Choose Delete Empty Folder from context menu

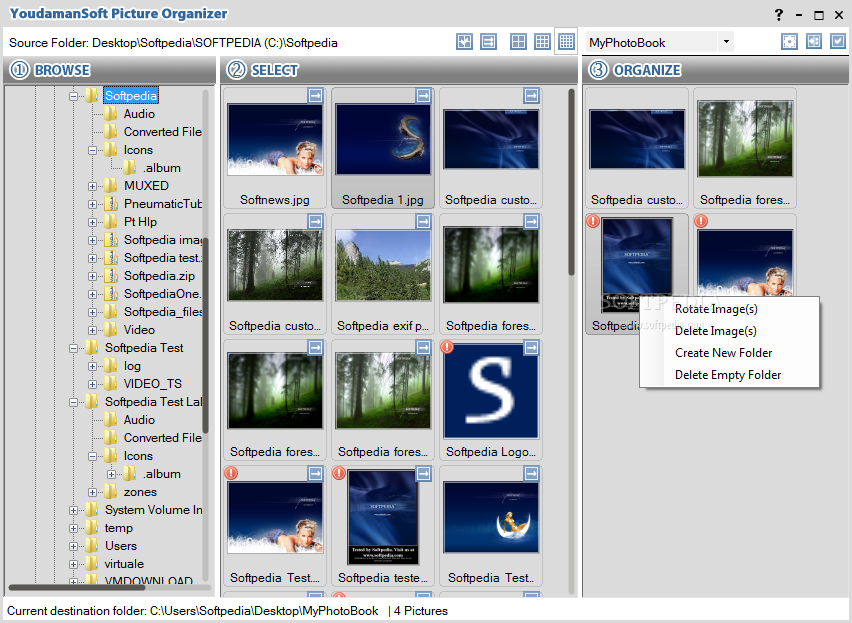pyautogui.click(x=729, y=375)
